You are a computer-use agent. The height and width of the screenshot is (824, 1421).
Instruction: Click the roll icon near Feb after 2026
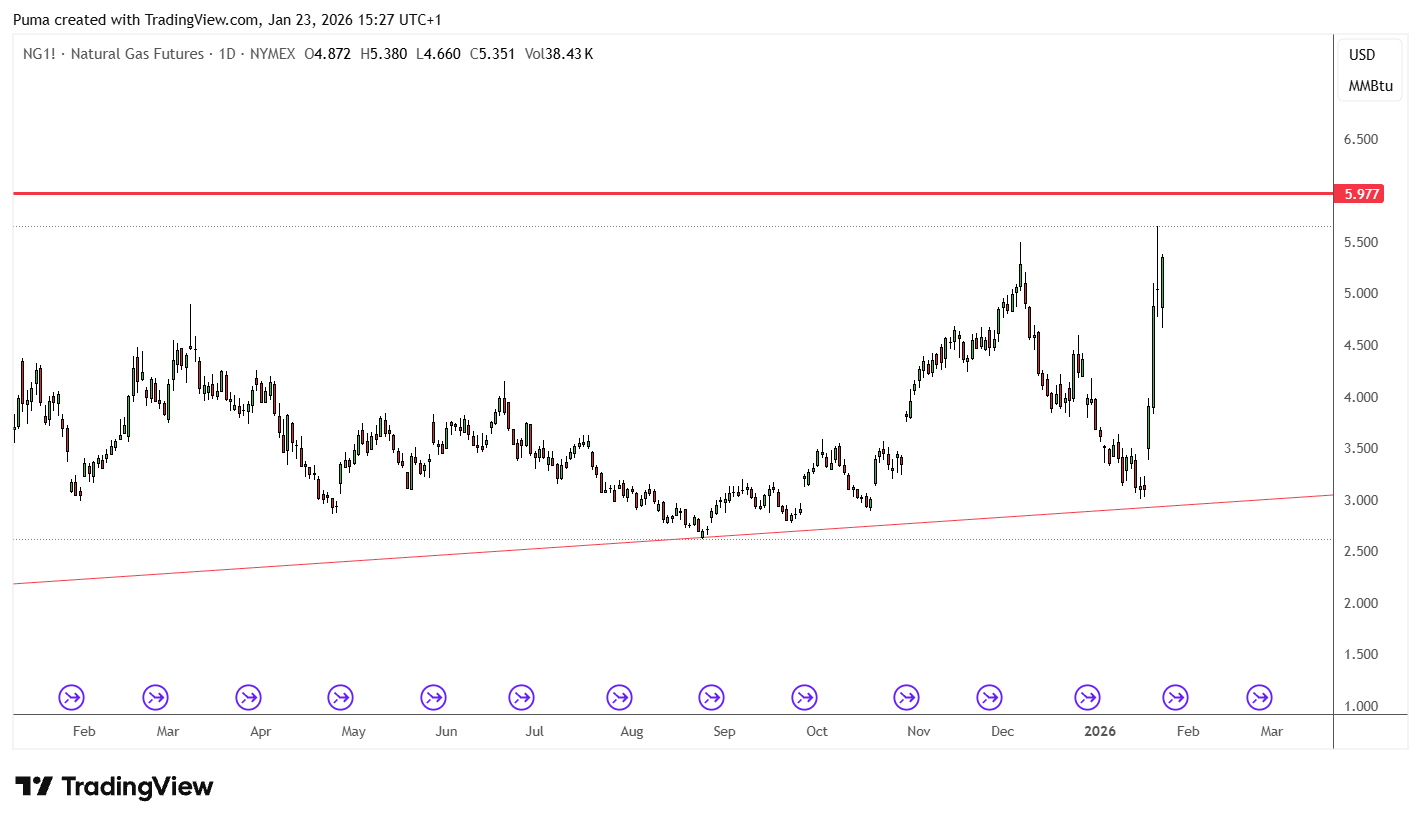point(1175,697)
